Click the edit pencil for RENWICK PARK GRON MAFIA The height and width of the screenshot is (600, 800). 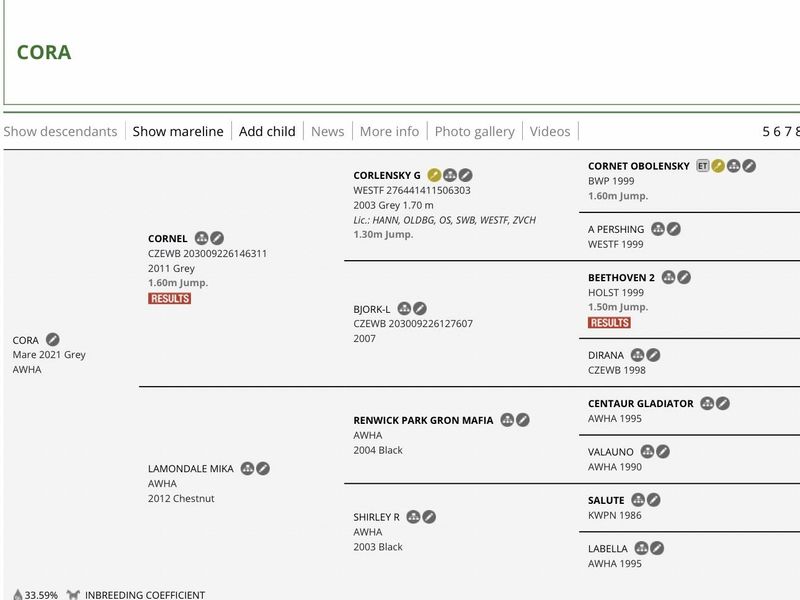click(523, 420)
